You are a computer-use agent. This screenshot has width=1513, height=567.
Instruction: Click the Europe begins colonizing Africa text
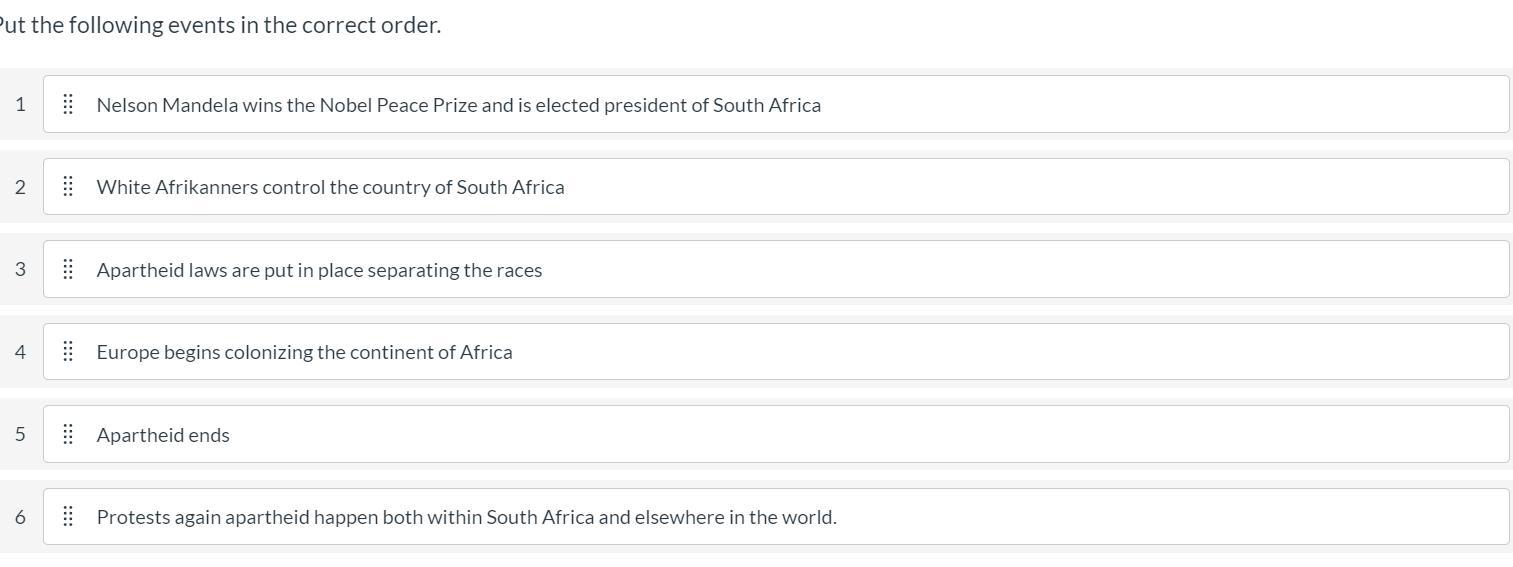(304, 352)
